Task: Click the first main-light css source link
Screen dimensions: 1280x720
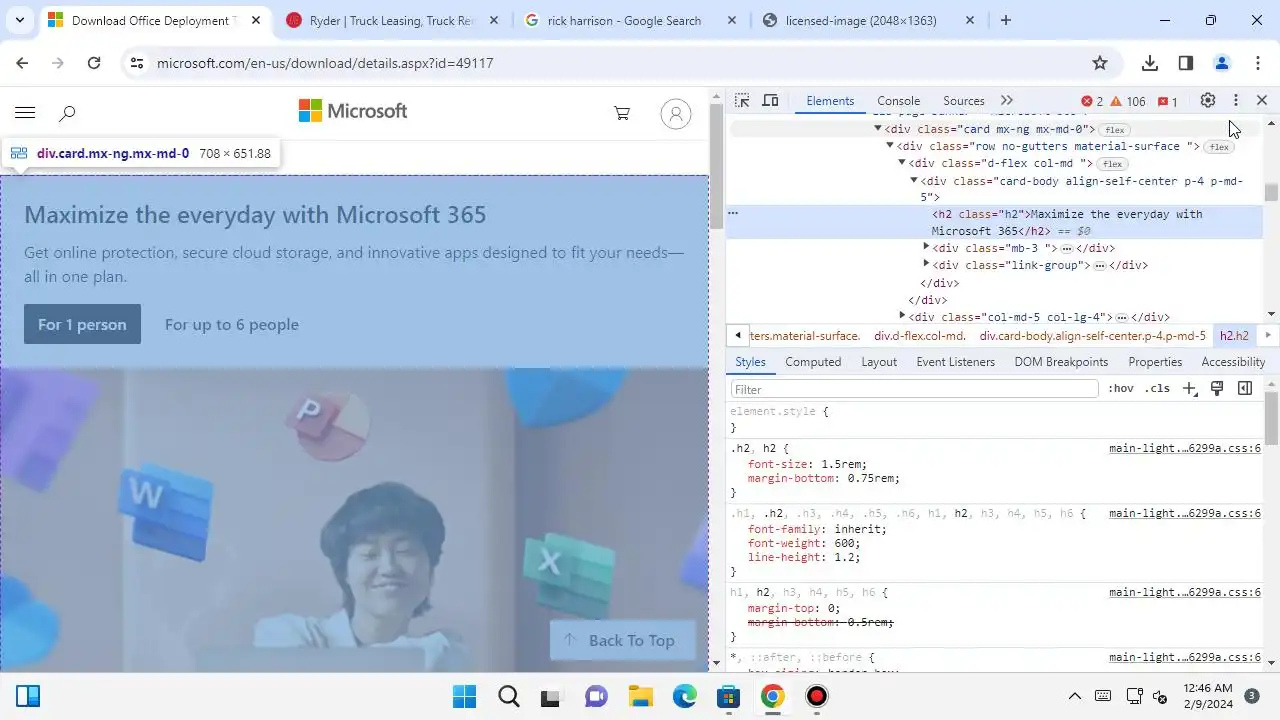Action: click(x=1185, y=449)
